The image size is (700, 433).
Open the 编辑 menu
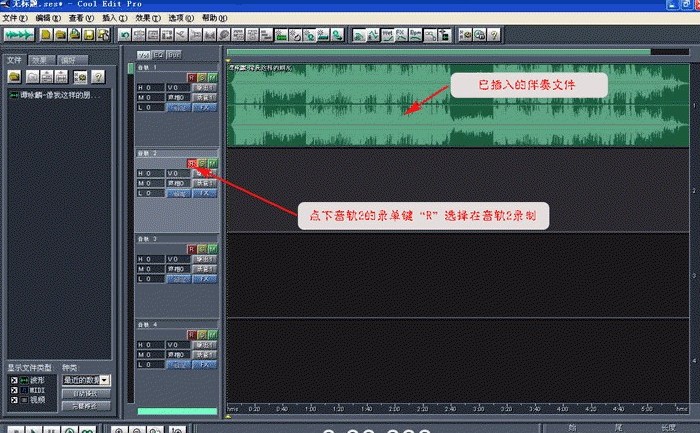48,18
